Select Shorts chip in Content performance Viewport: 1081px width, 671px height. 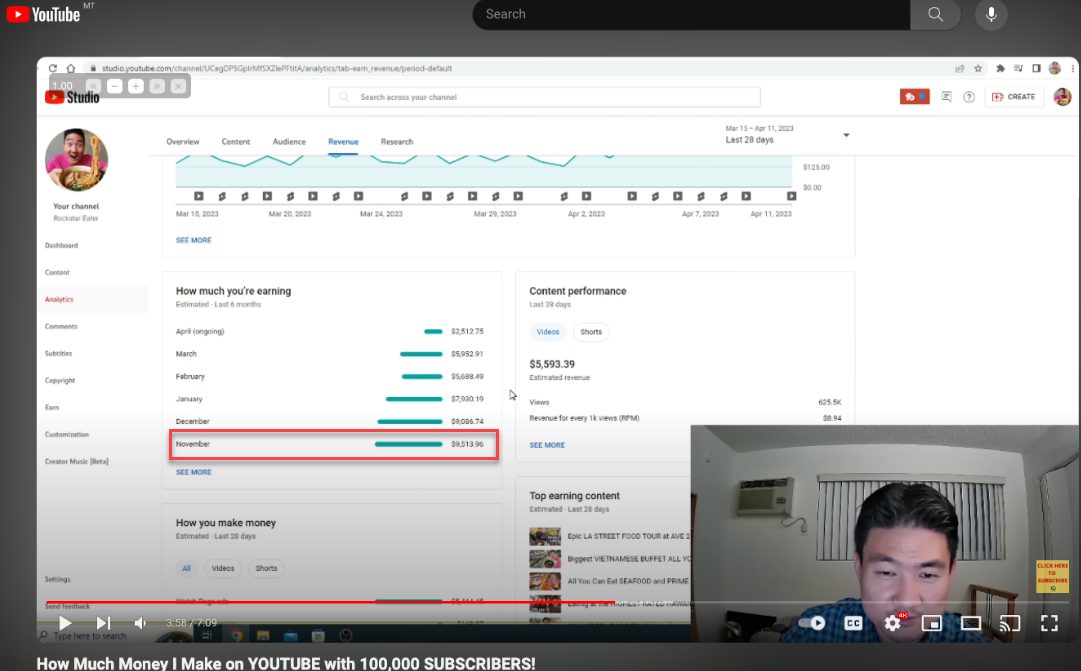pos(591,332)
